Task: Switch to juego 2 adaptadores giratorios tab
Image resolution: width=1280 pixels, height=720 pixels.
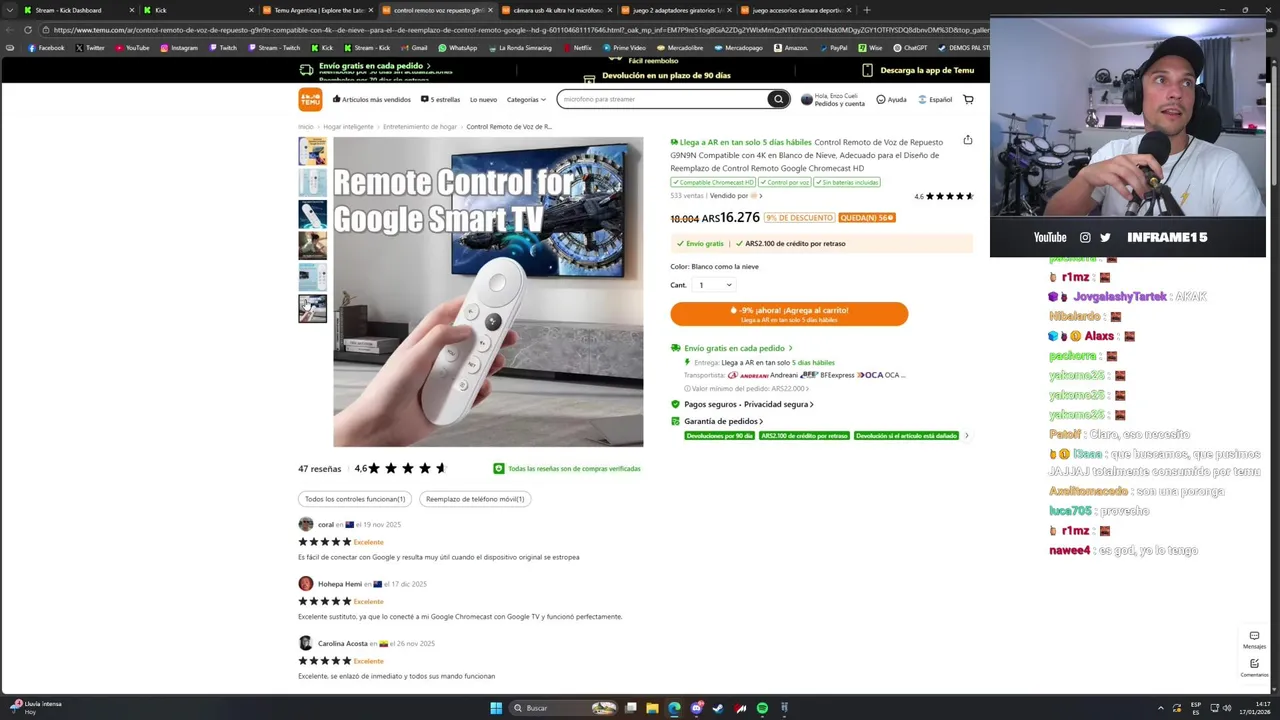Action: click(x=676, y=10)
